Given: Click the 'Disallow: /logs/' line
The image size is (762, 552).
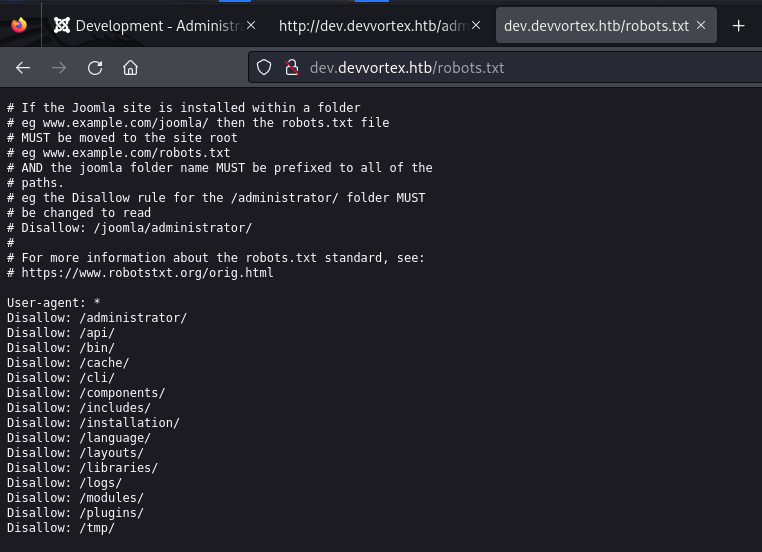Looking at the screenshot, I should (x=64, y=483).
